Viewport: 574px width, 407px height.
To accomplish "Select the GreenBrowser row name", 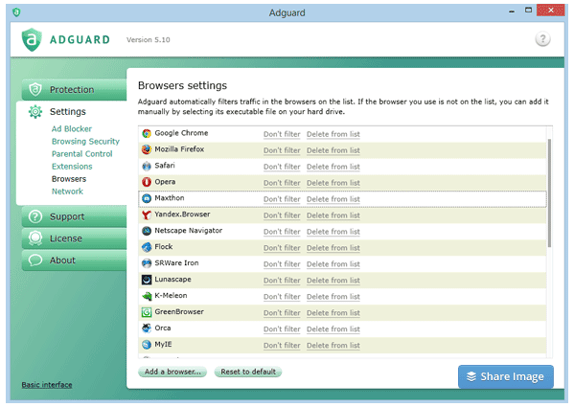I will pos(179,312).
